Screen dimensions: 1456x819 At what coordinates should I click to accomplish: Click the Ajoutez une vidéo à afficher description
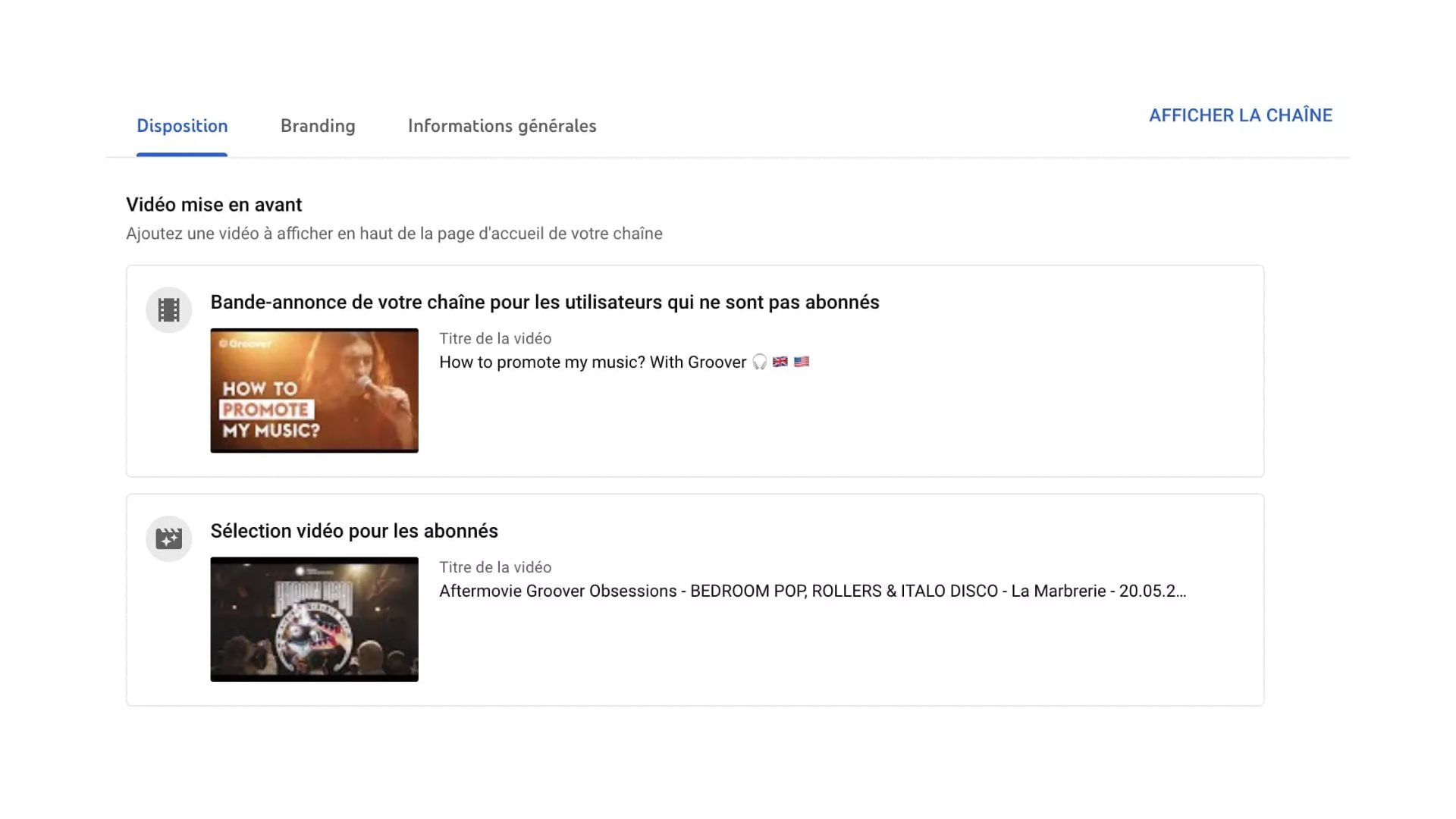[x=394, y=234]
